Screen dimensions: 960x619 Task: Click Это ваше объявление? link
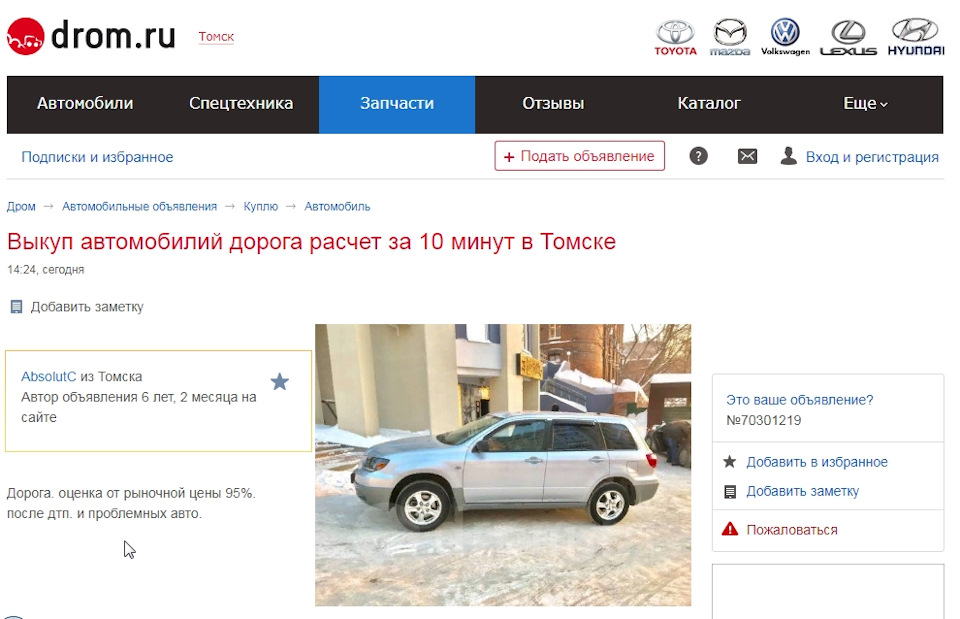coord(800,400)
